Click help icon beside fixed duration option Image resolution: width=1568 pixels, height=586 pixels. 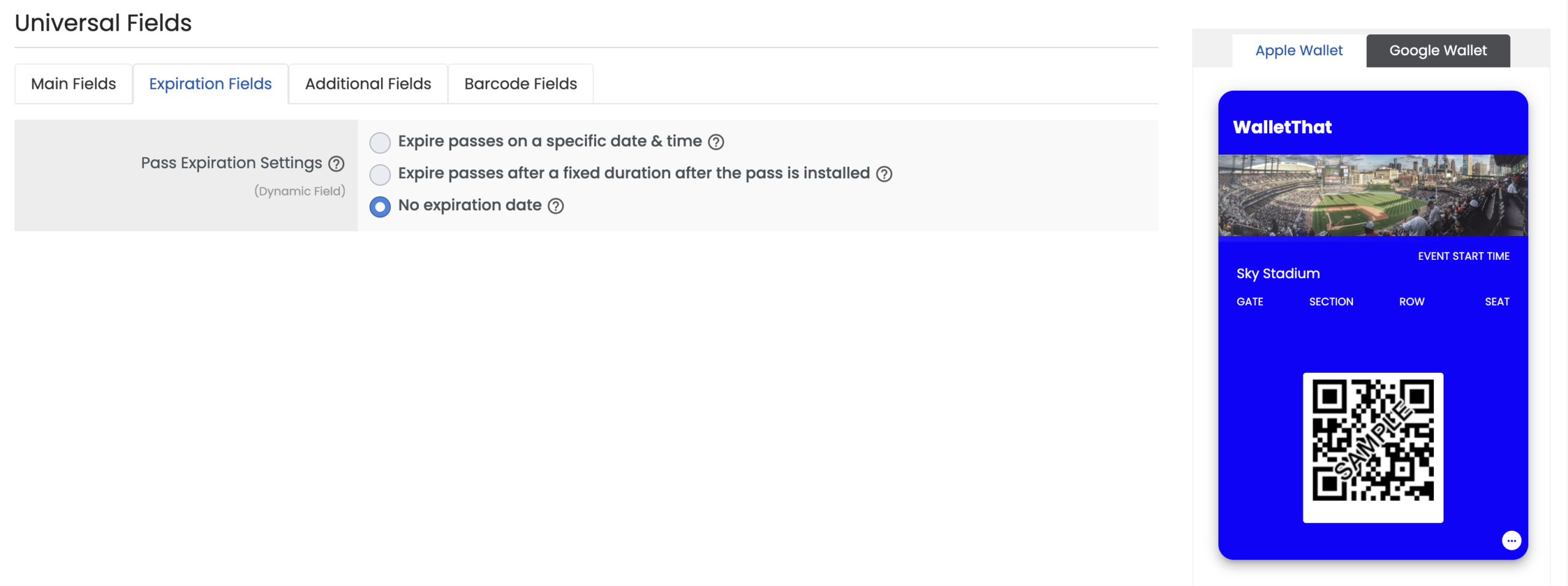884,174
